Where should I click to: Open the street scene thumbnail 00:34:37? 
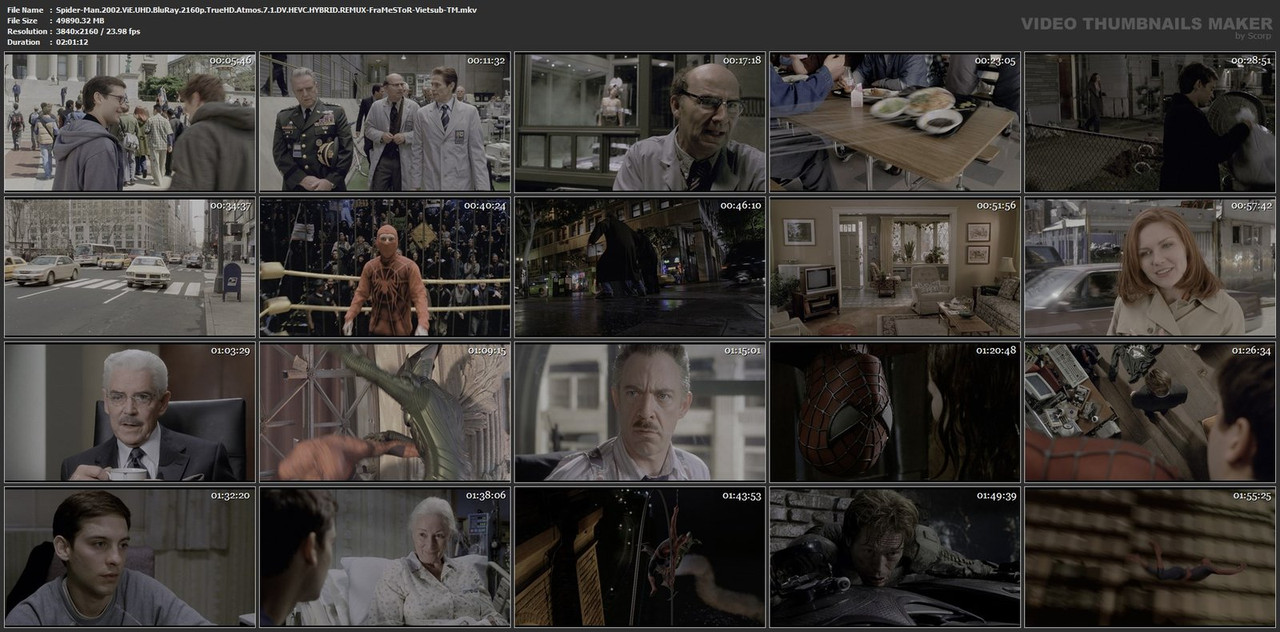[x=130, y=267]
